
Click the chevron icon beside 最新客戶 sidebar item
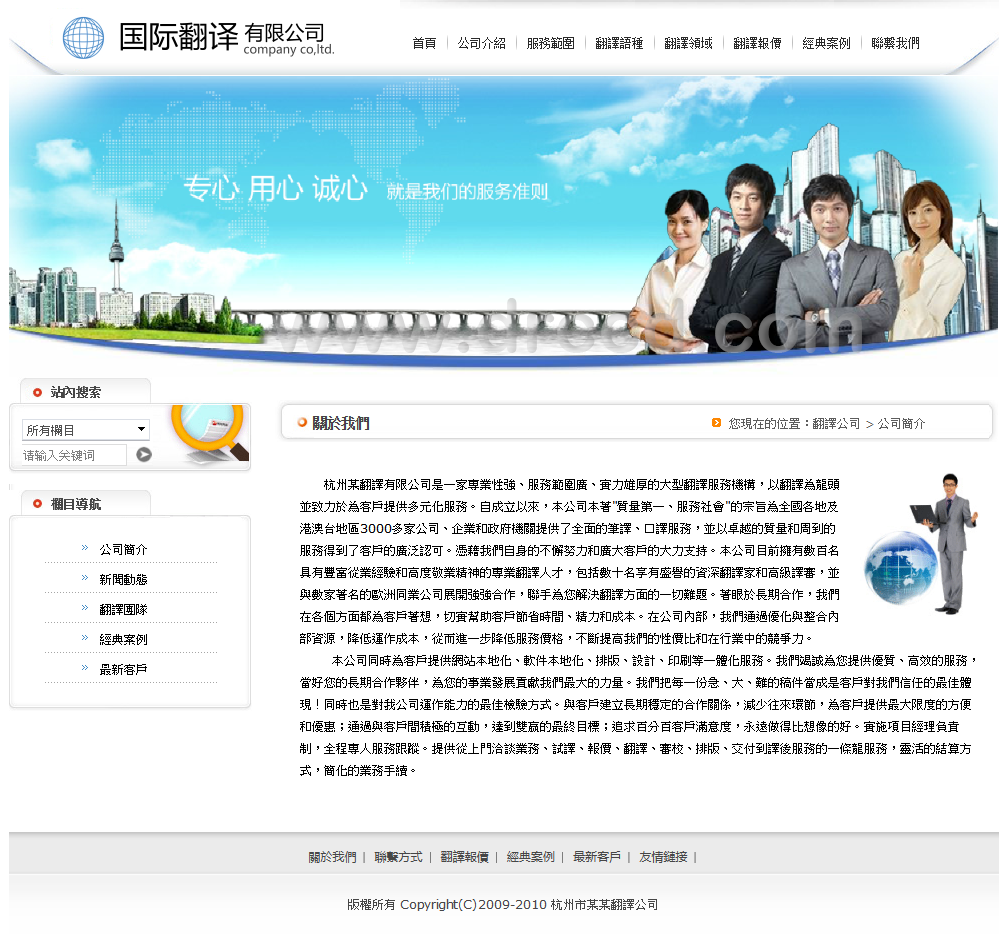tap(85, 668)
